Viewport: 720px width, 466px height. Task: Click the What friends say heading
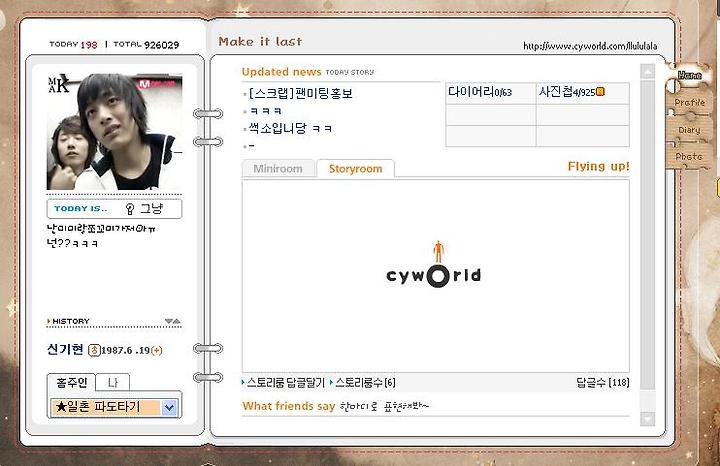click(x=288, y=406)
